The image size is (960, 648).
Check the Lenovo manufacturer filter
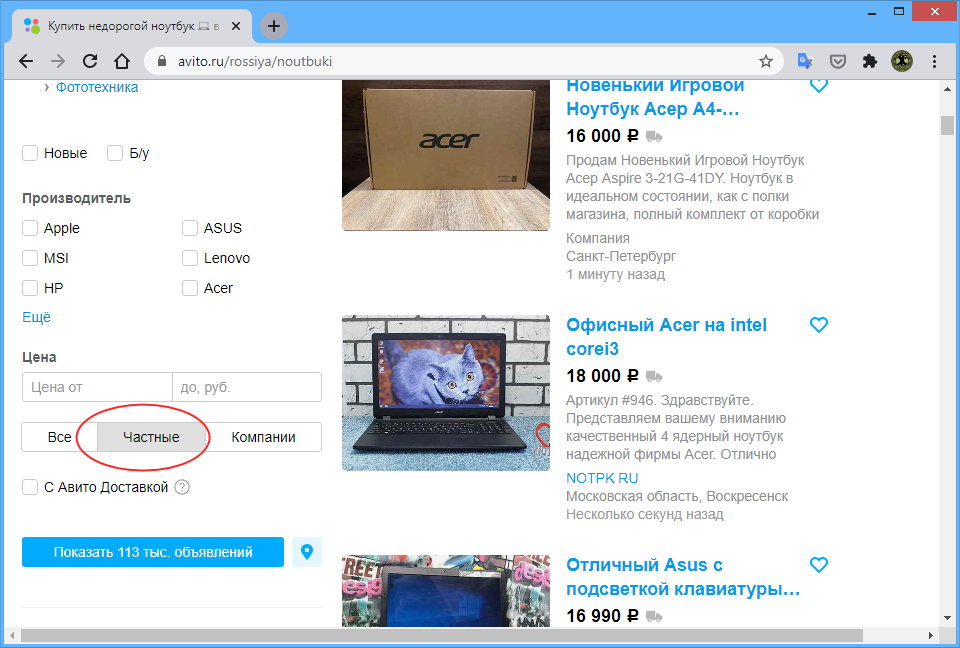[x=190, y=258]
